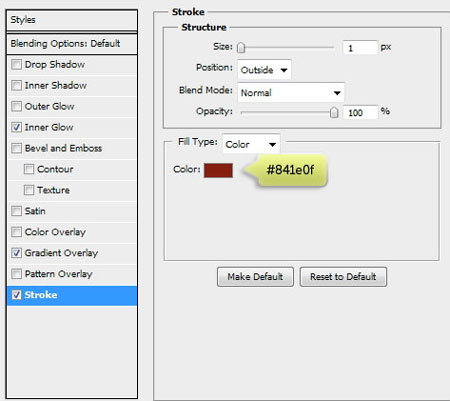
Task: Click the Reset to Default button
Action: (343, 277)
